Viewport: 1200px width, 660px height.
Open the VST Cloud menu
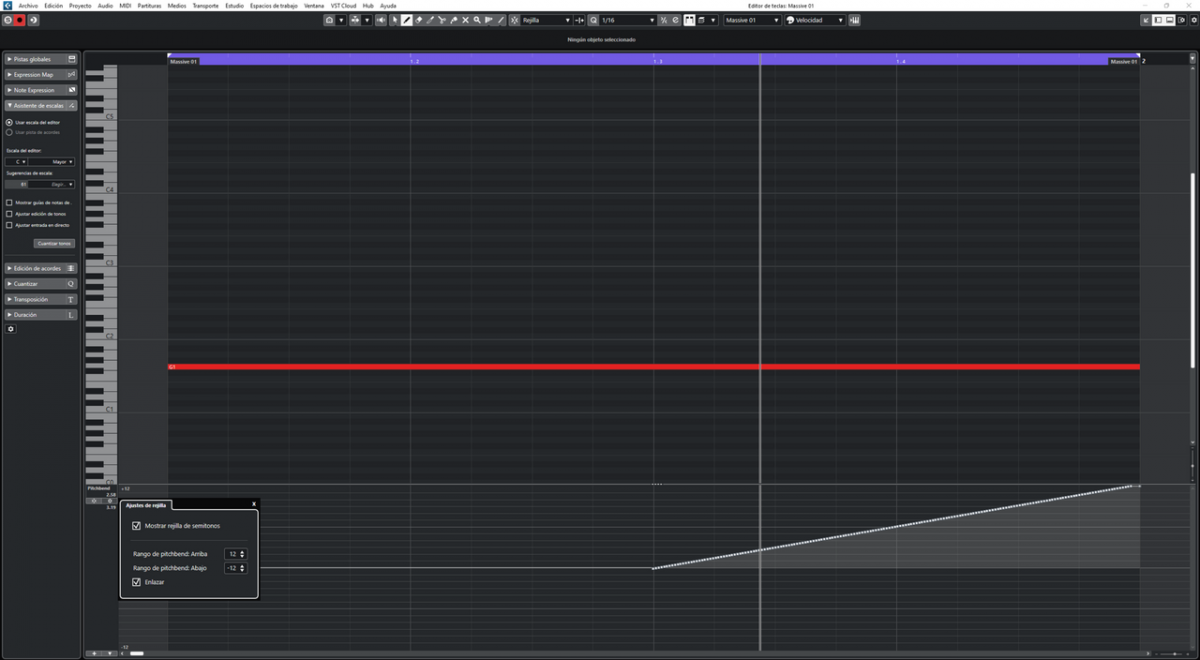coord(343,5)
